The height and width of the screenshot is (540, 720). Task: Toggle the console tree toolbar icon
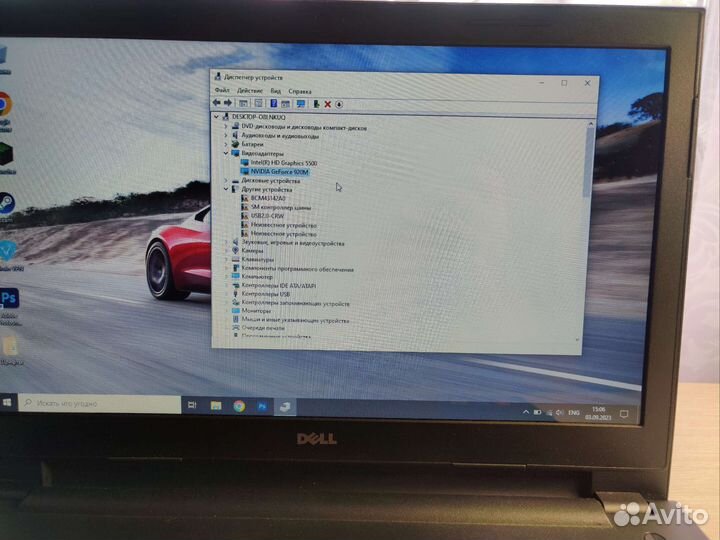pos(243,103)
